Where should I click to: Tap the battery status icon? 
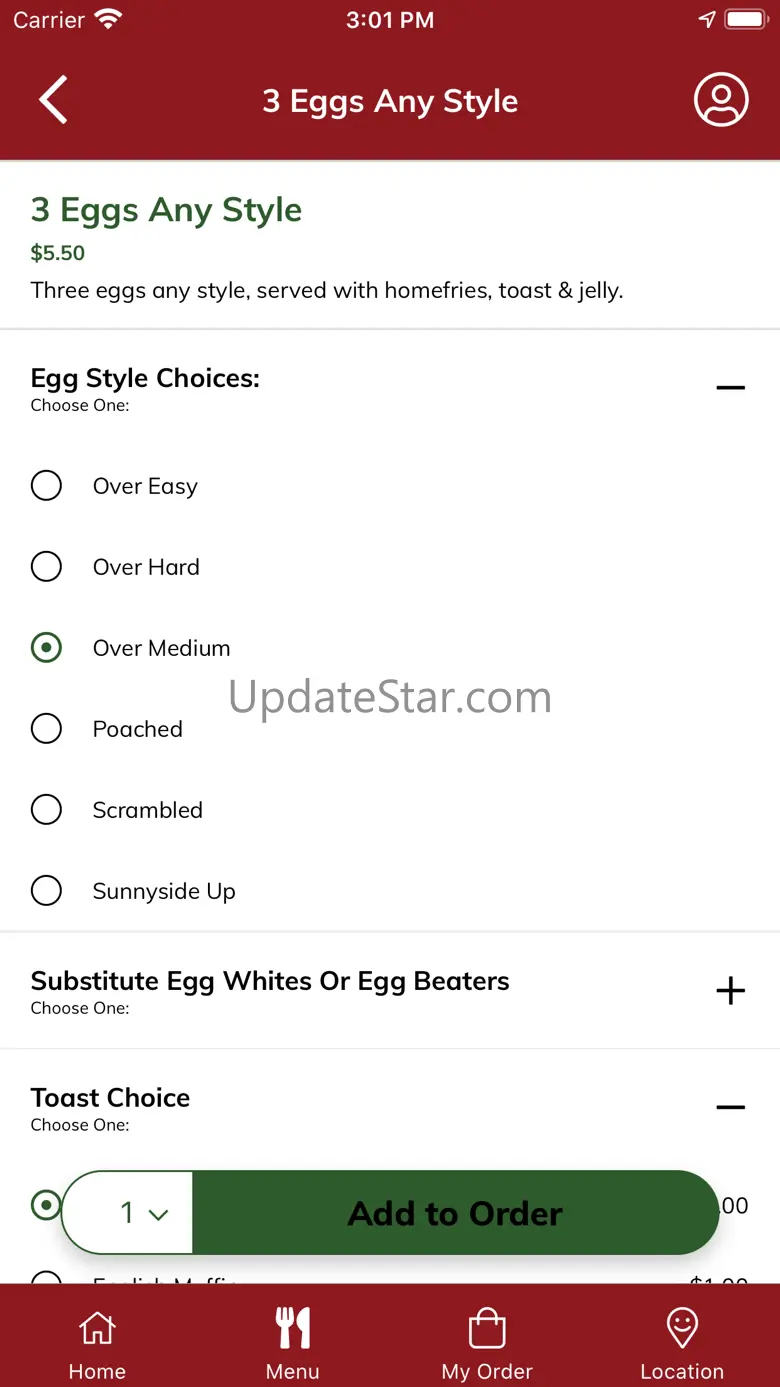[x=745, y=20]
